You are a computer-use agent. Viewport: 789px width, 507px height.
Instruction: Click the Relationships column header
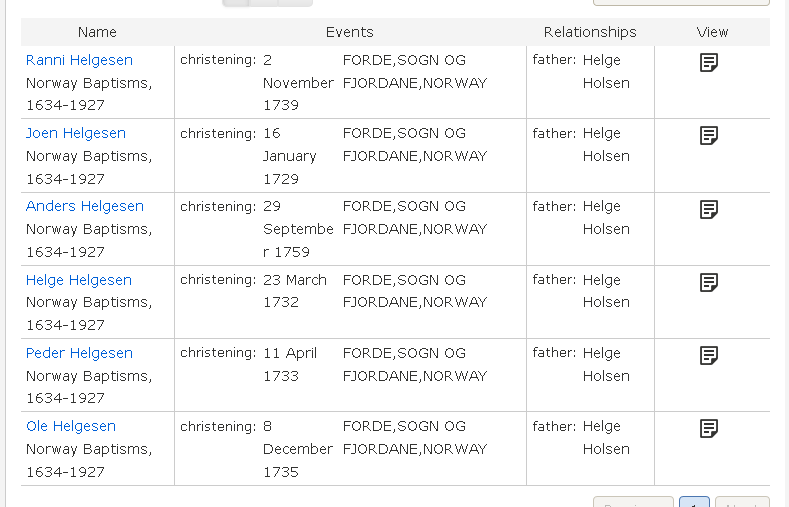pos(590,32)
